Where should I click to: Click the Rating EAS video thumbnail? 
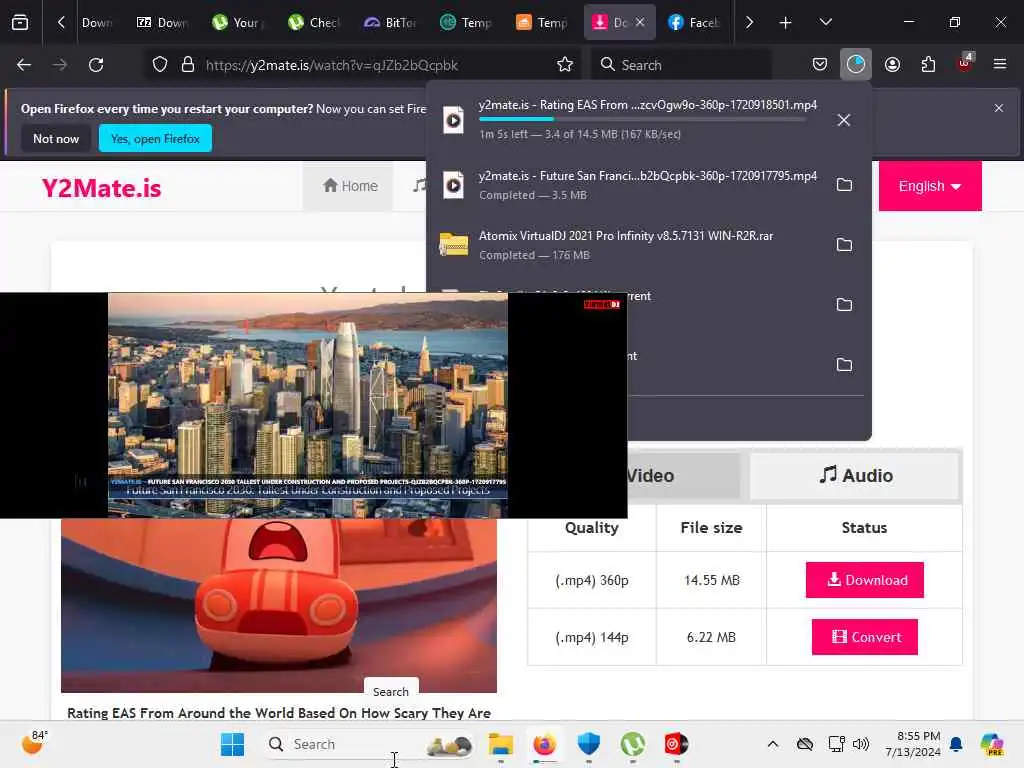pos(279,605)
